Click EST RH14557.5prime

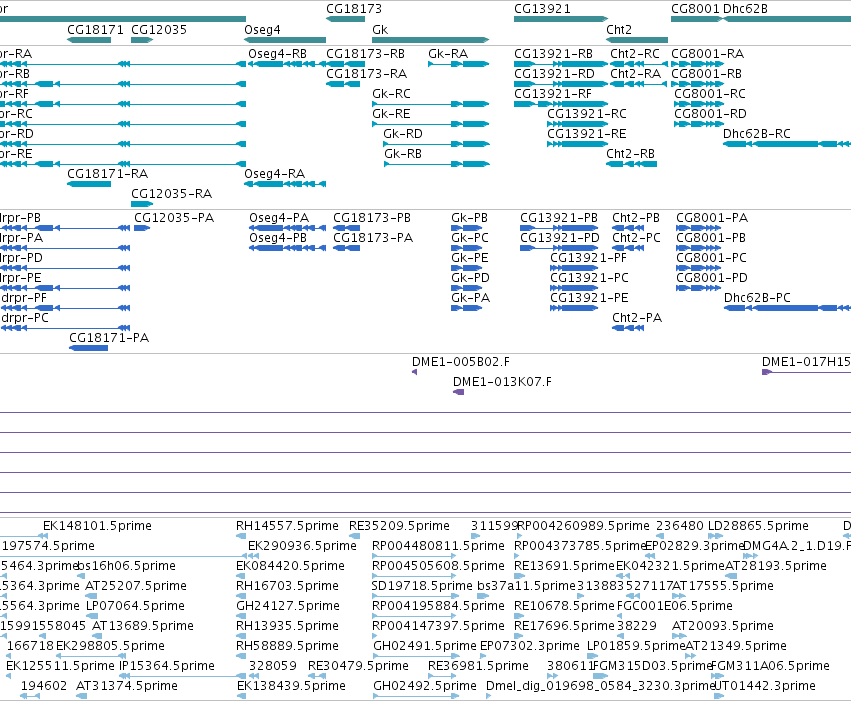click(287, 526)
